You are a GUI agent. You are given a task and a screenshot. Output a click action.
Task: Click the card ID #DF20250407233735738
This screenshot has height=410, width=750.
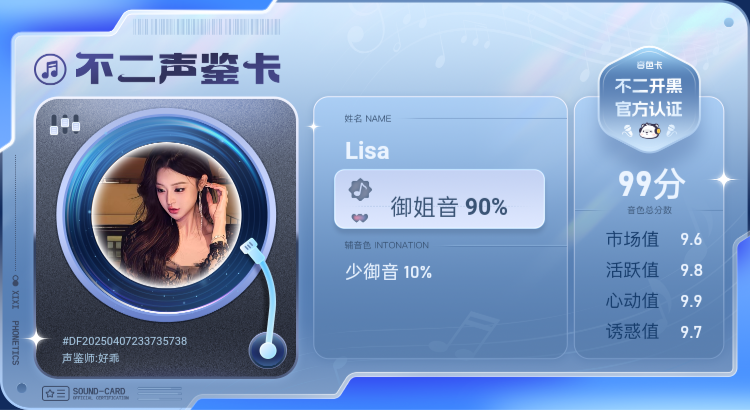tap(124, 341)
